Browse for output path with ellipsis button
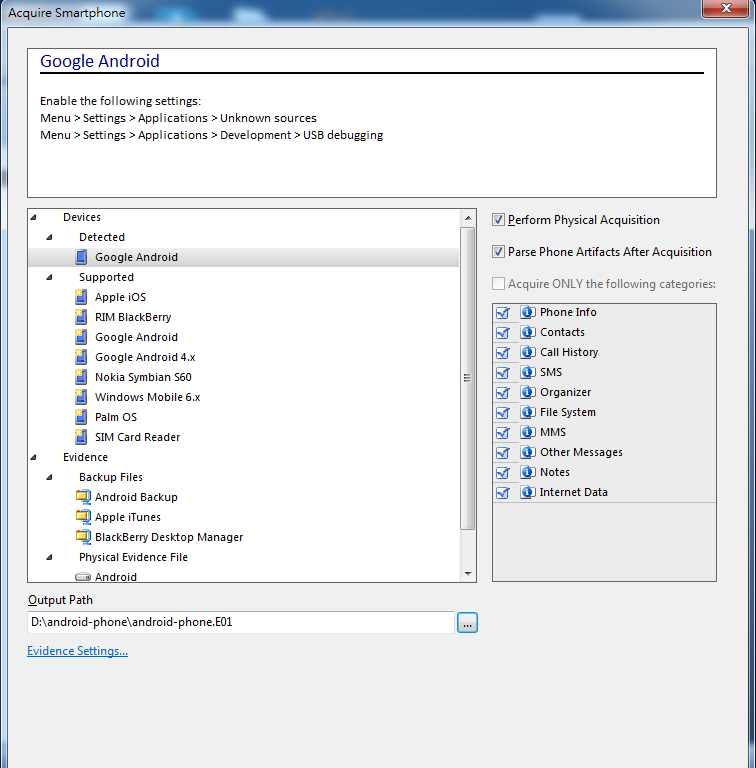This screenshot has width=756, height=768. point(467,623)
